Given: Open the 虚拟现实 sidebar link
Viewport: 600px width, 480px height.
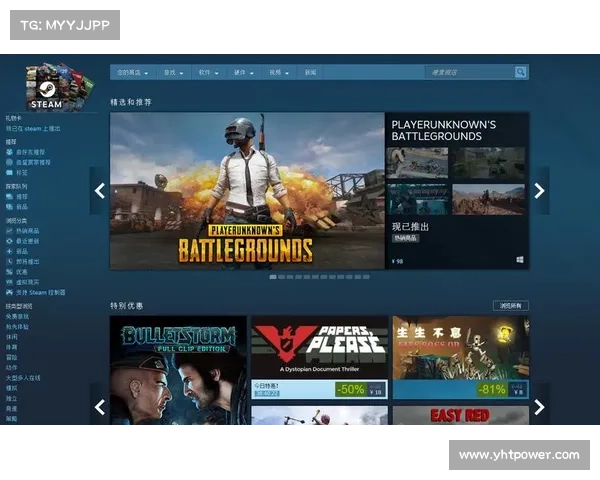Looking at the screenshot, I should tap(28, 282).
